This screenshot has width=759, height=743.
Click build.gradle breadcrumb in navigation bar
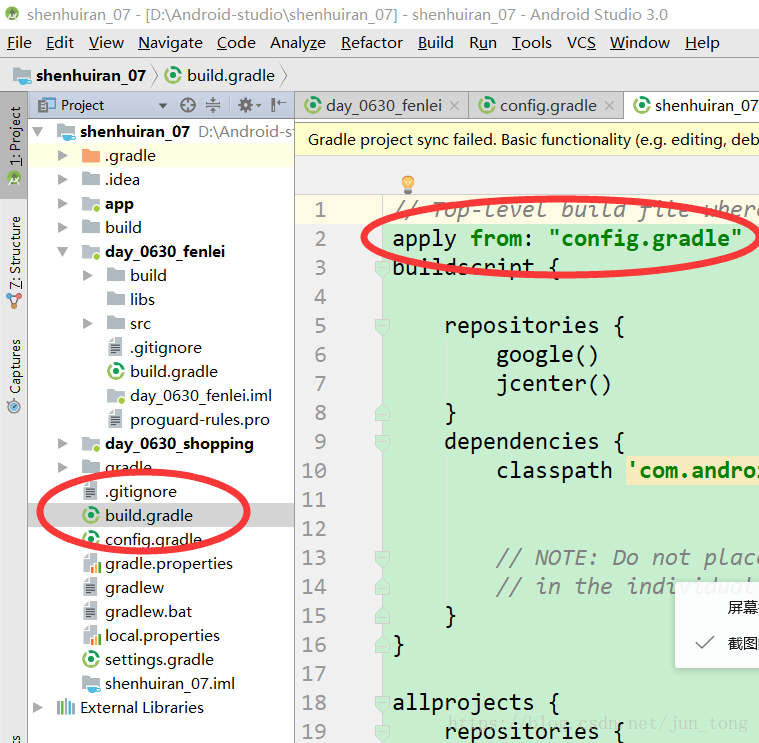220,76
